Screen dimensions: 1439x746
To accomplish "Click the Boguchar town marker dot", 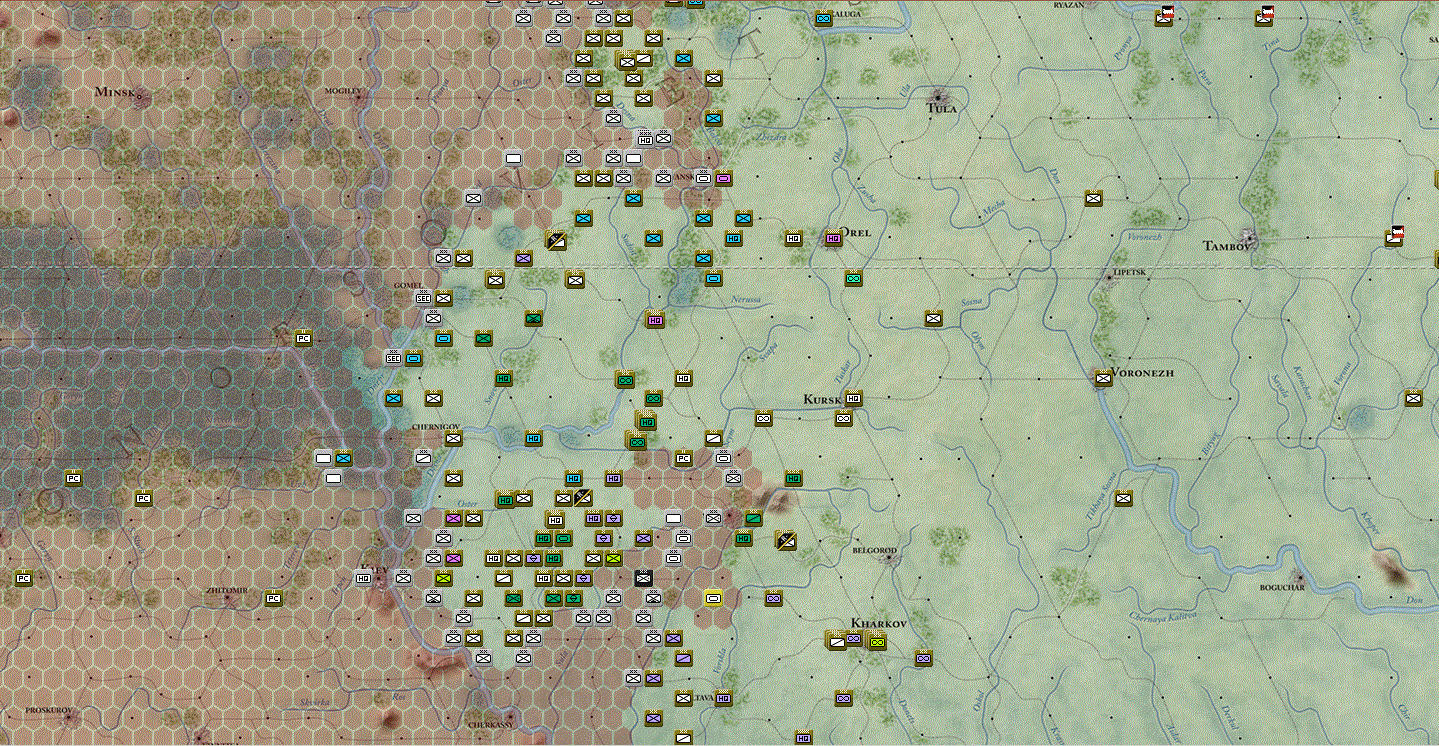I will click(x=1298, y=576).
